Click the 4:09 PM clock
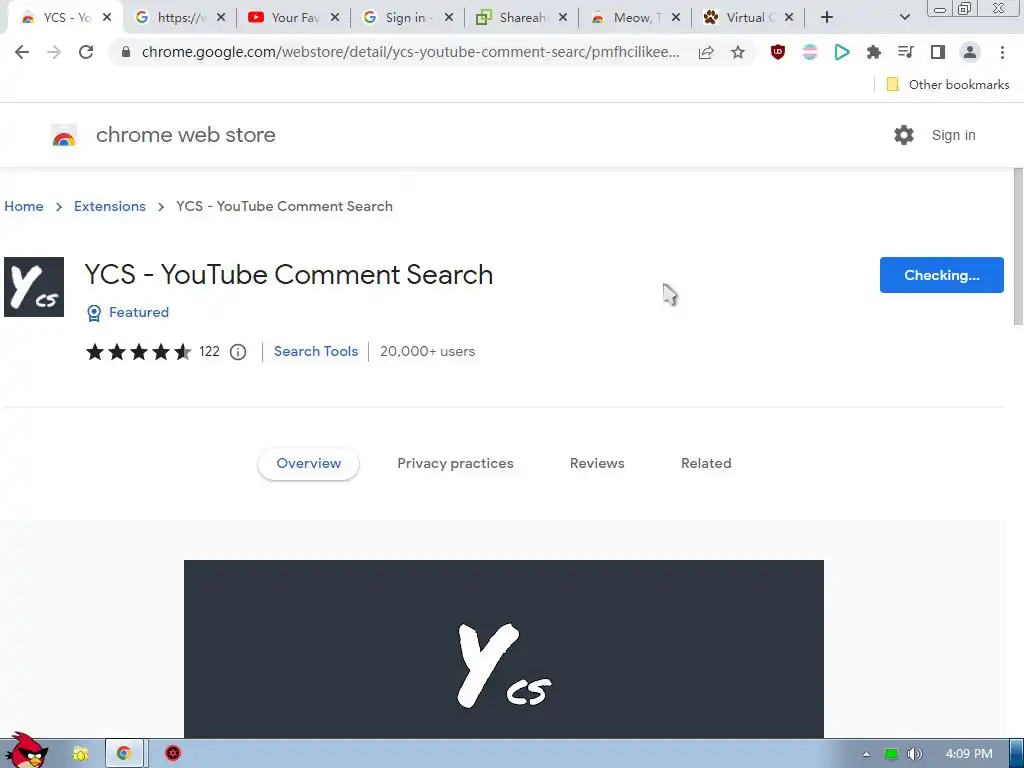 pos(968,754)
